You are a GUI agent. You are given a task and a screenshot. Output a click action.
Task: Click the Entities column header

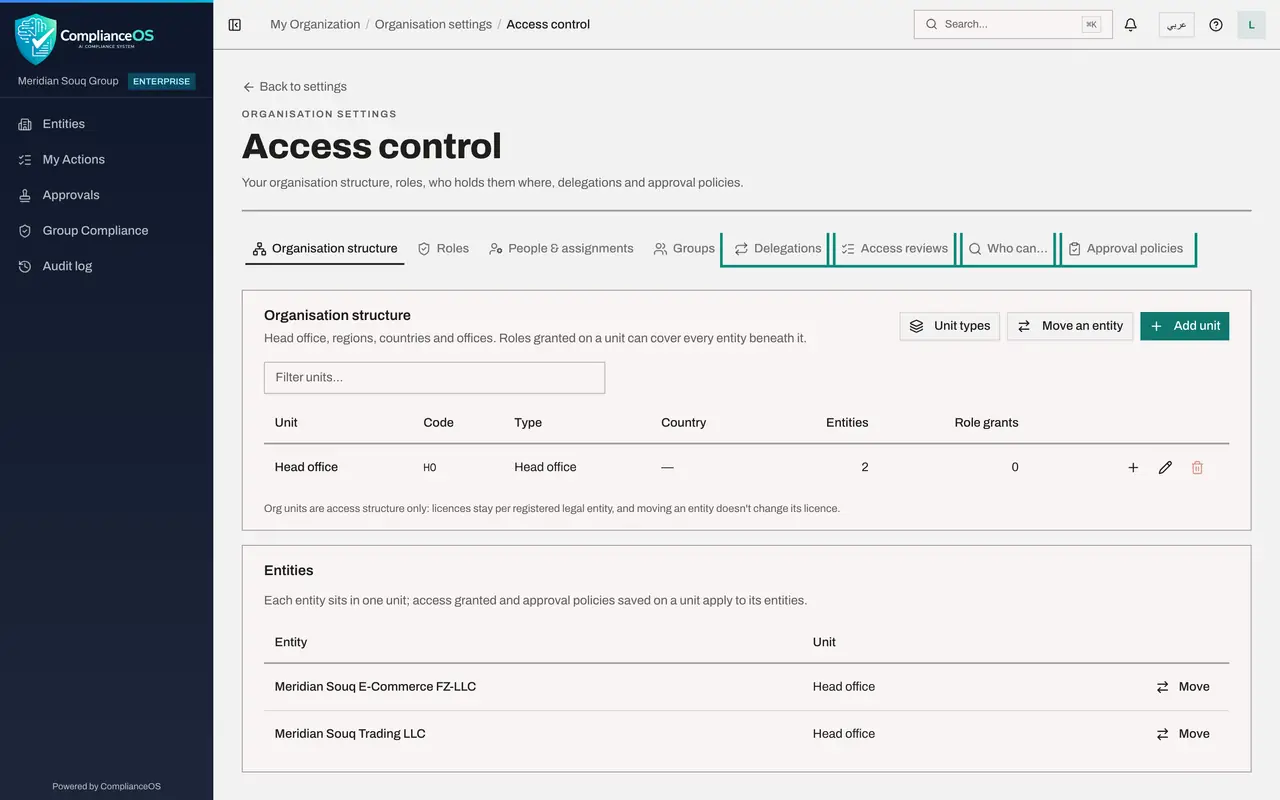[x=847, y=423]
